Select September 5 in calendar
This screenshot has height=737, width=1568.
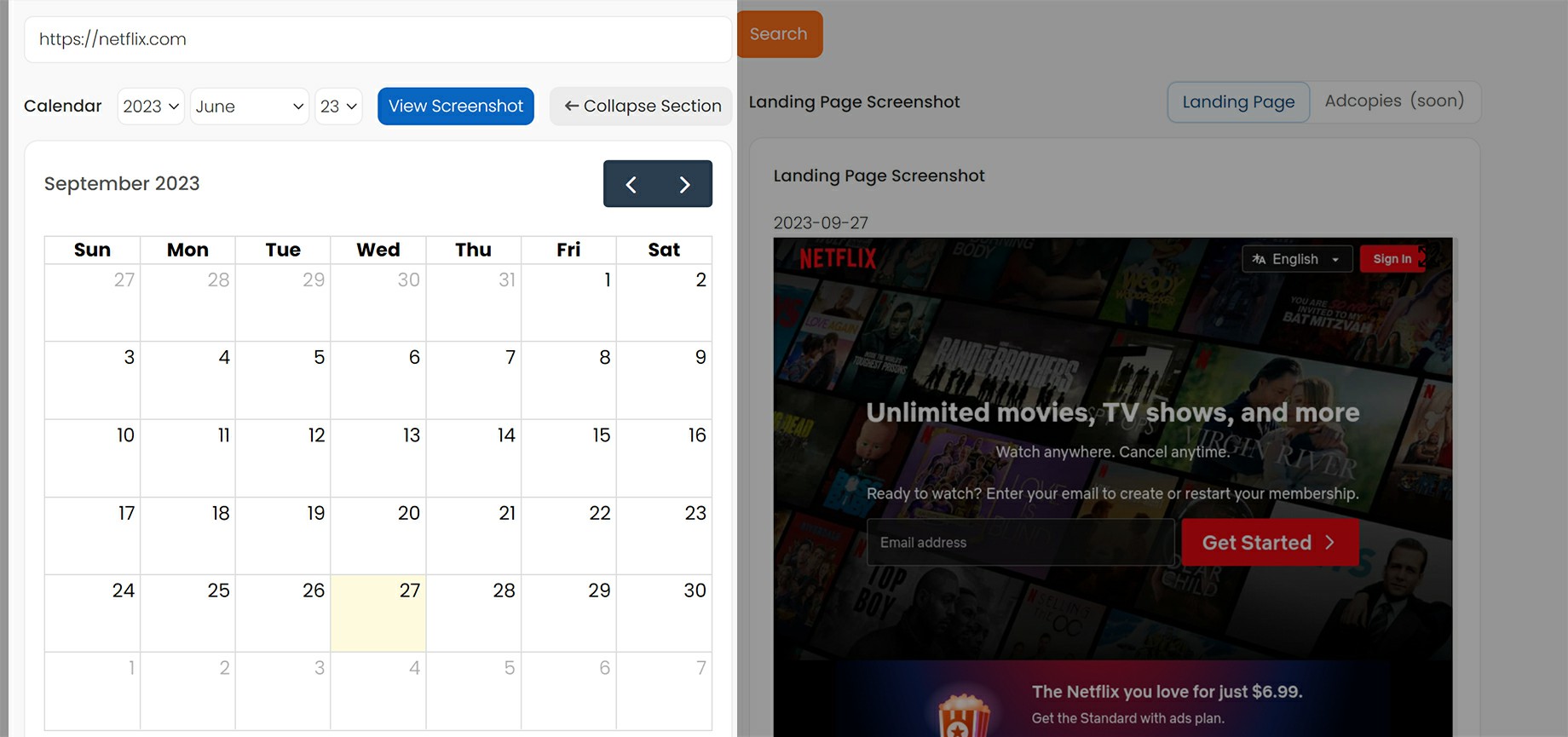pos(283,381)
